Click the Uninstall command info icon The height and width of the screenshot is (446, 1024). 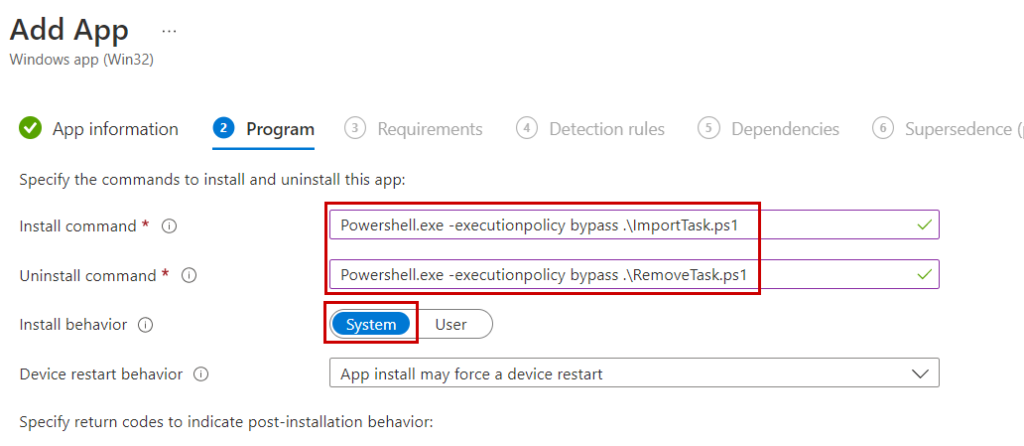point(189,275)
